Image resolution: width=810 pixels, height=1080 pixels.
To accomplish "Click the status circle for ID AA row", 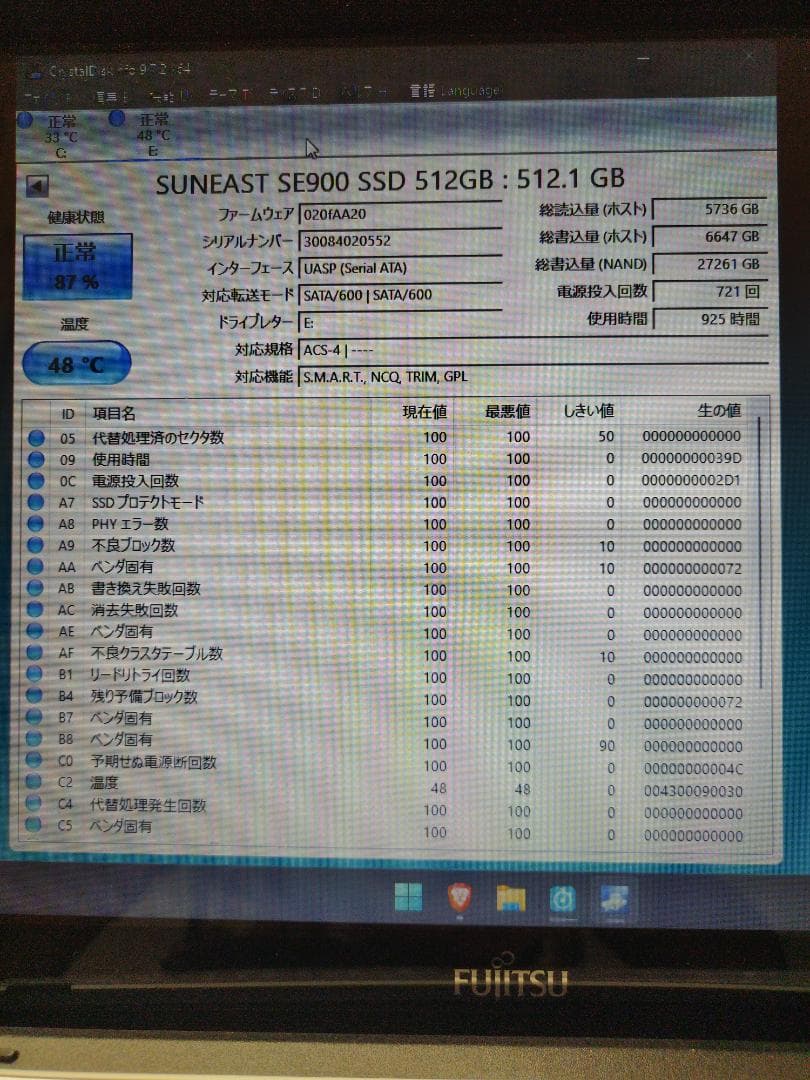I will click(x=35, y=566).
